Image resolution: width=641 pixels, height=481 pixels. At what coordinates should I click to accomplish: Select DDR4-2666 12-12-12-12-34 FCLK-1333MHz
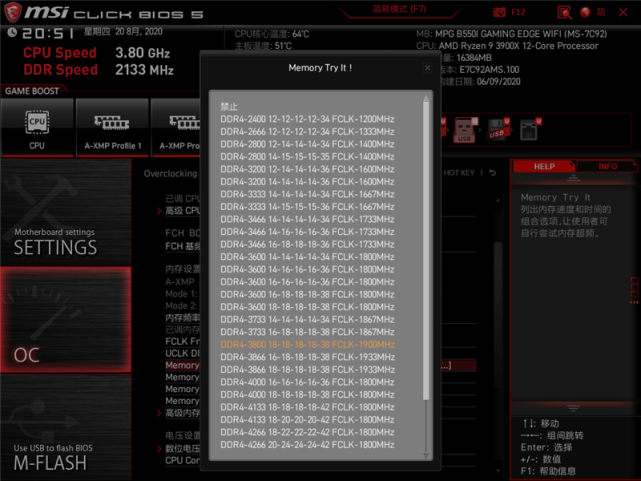pyautogui.click(x=307, y=132)
